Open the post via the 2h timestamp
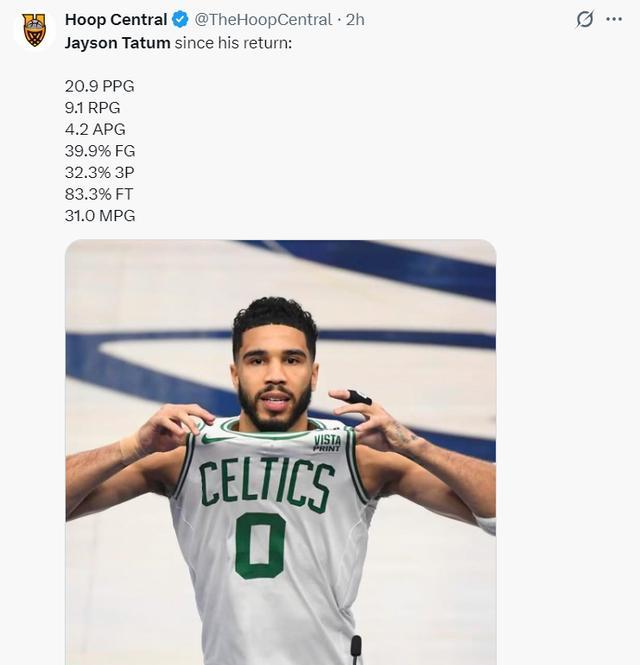Viewport: 640px width, 665px height. point(355,20)
